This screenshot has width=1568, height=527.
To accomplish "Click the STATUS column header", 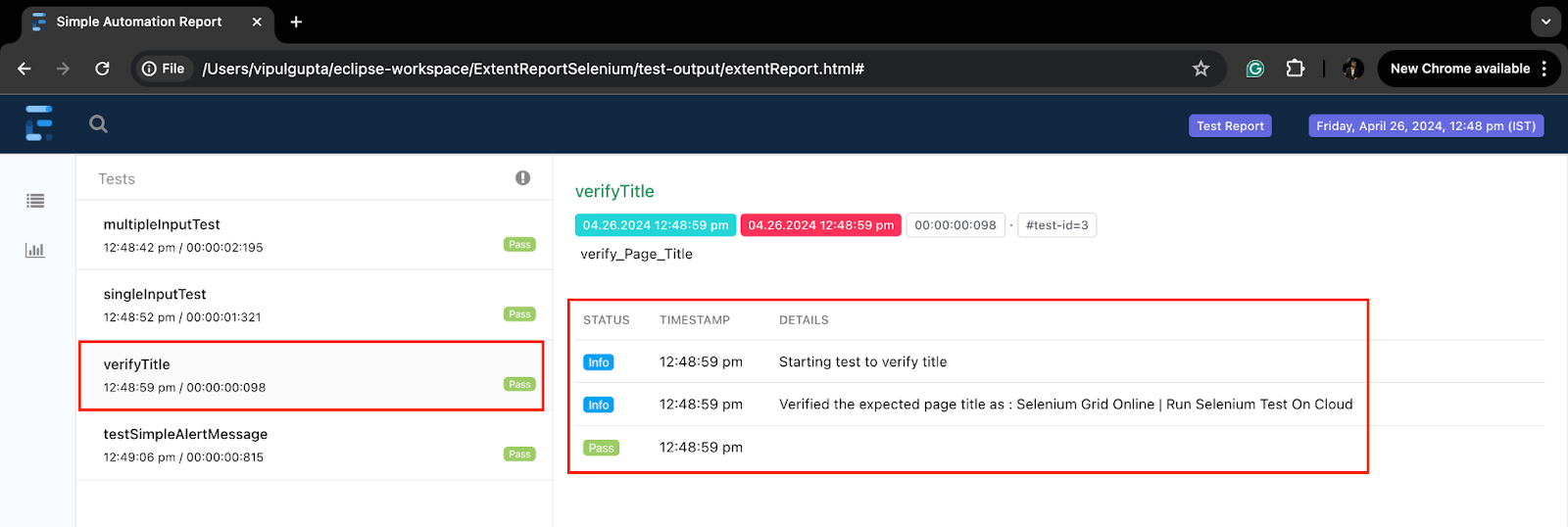I will (607, 320).
